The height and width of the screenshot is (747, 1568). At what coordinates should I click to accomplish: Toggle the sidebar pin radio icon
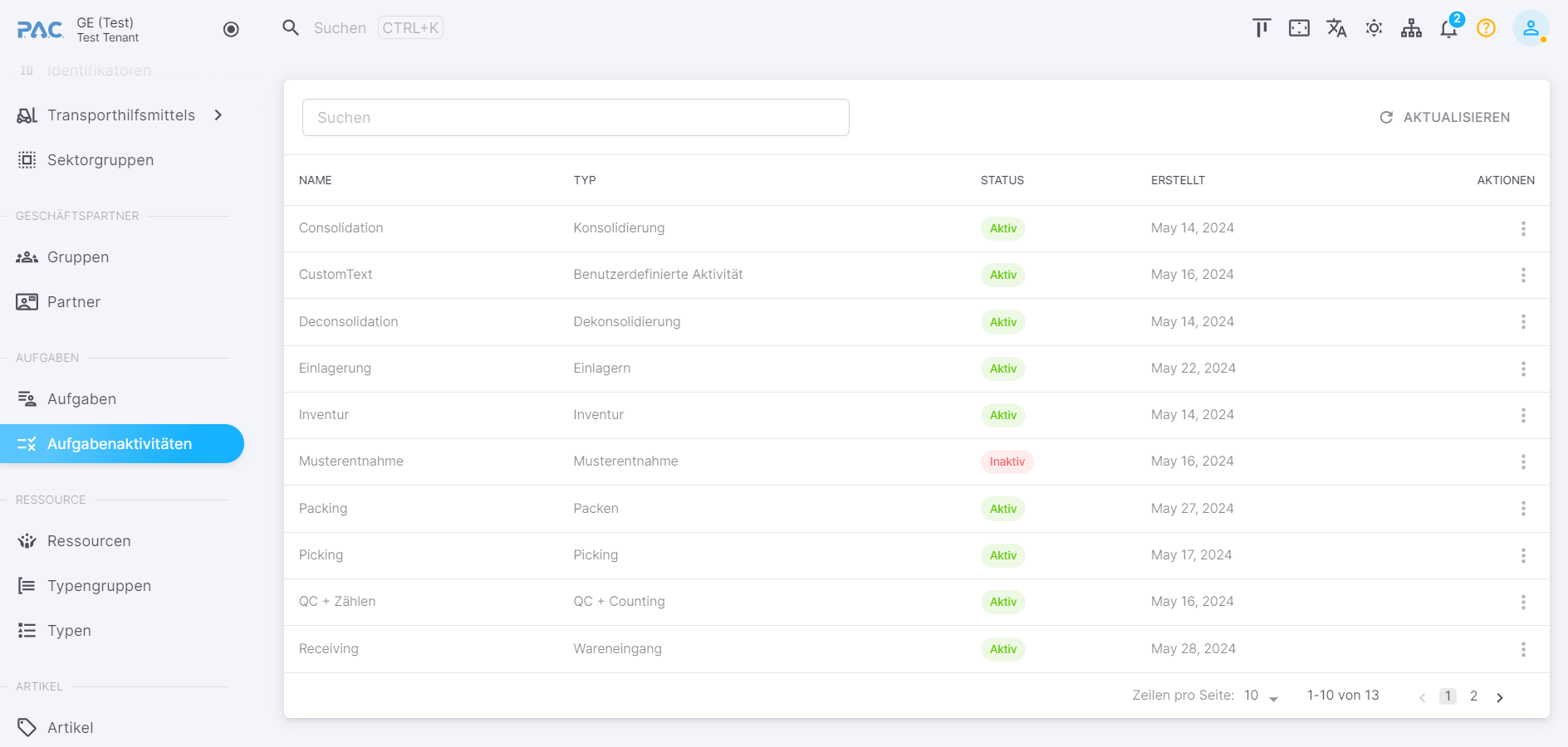tap(231, 29)
